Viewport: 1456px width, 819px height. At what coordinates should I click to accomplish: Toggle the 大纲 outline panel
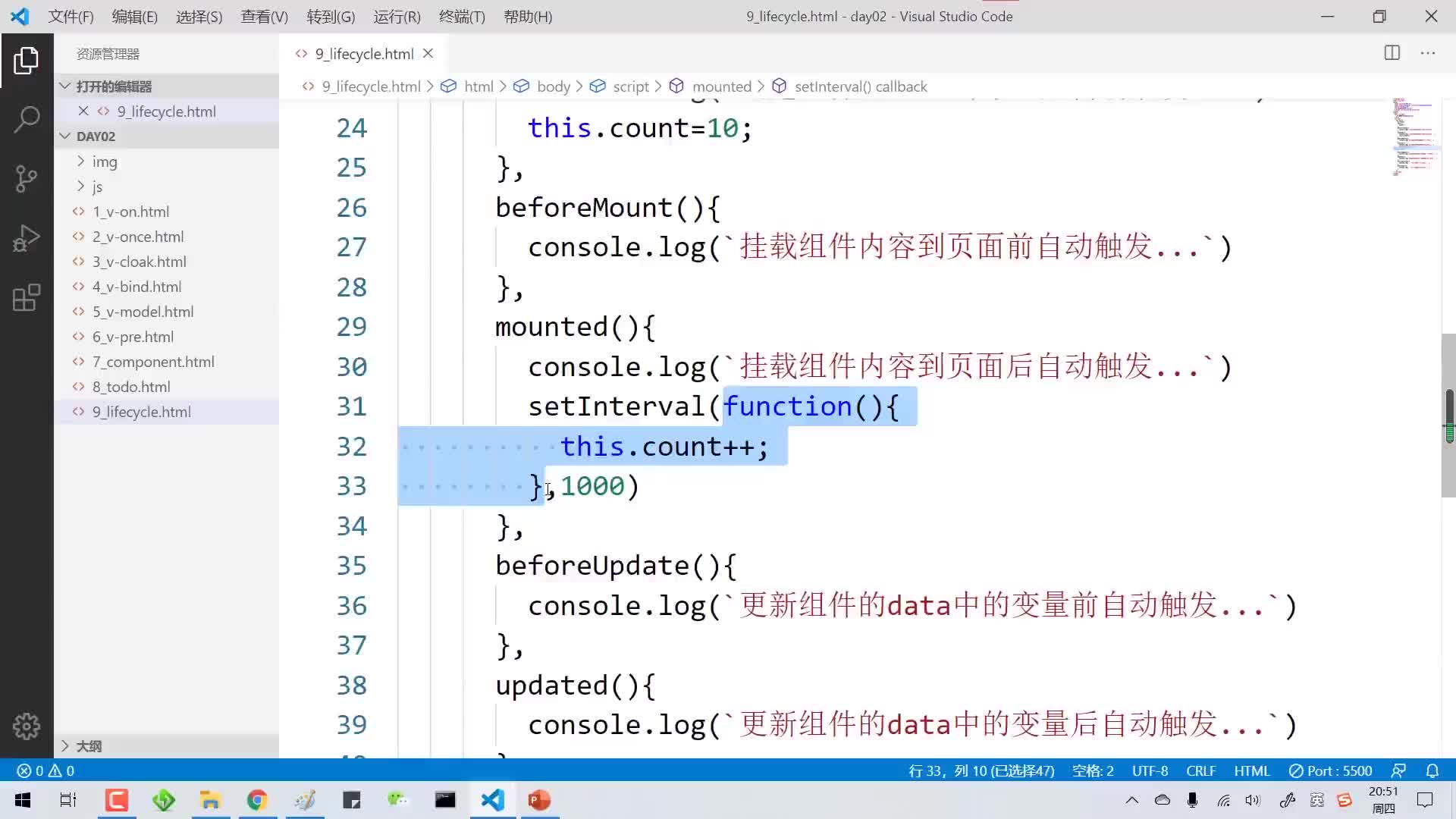click(64, 745)
